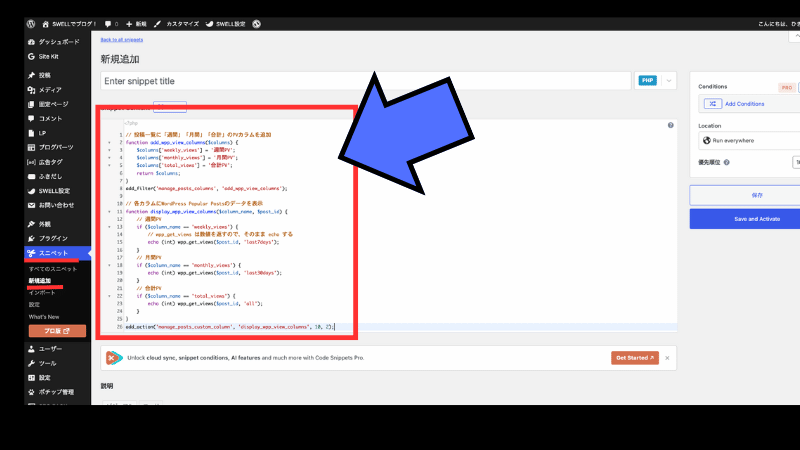Open the SWELLでブログ！ site home link
This screenshot has height=450, width=800.
pos(69,24)
